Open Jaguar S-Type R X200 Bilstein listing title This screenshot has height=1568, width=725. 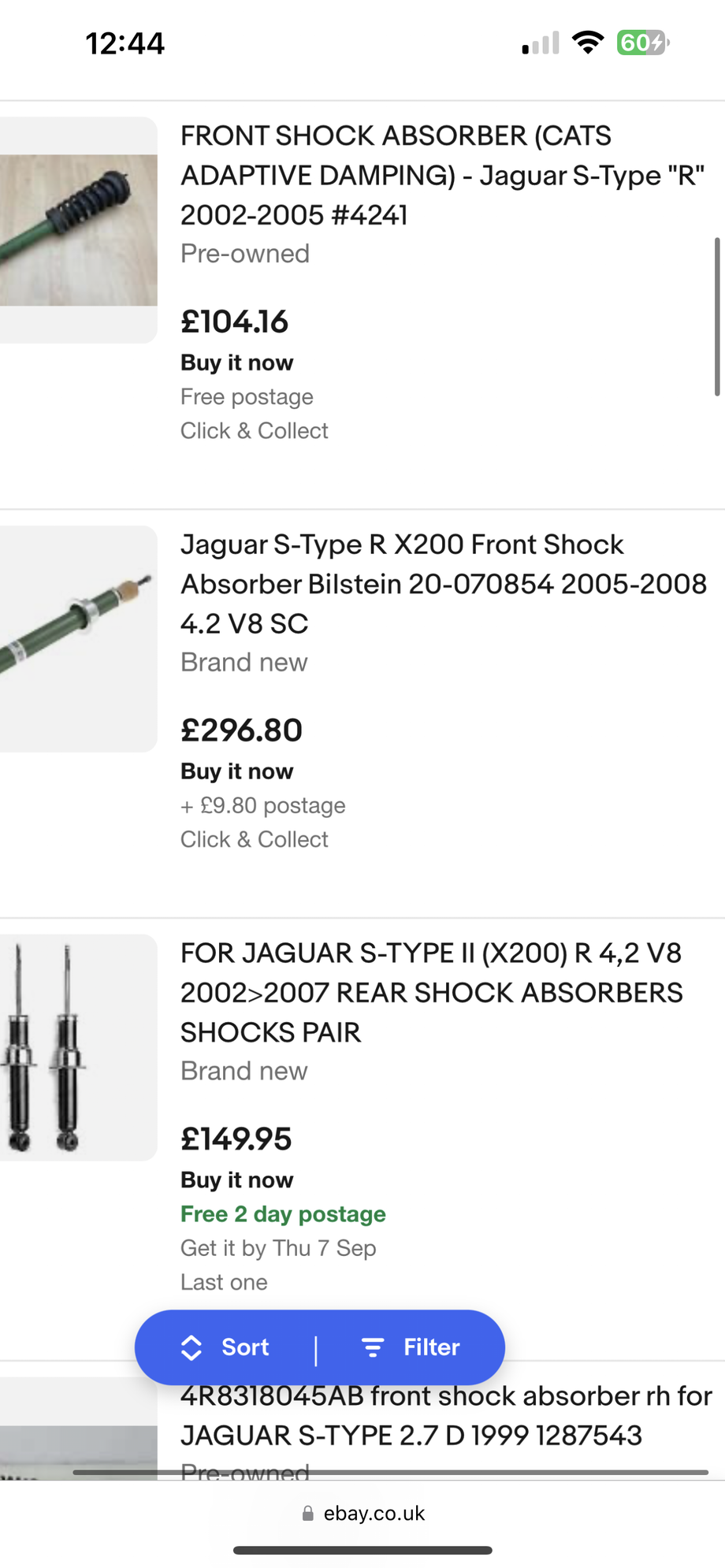coord(442,584)
